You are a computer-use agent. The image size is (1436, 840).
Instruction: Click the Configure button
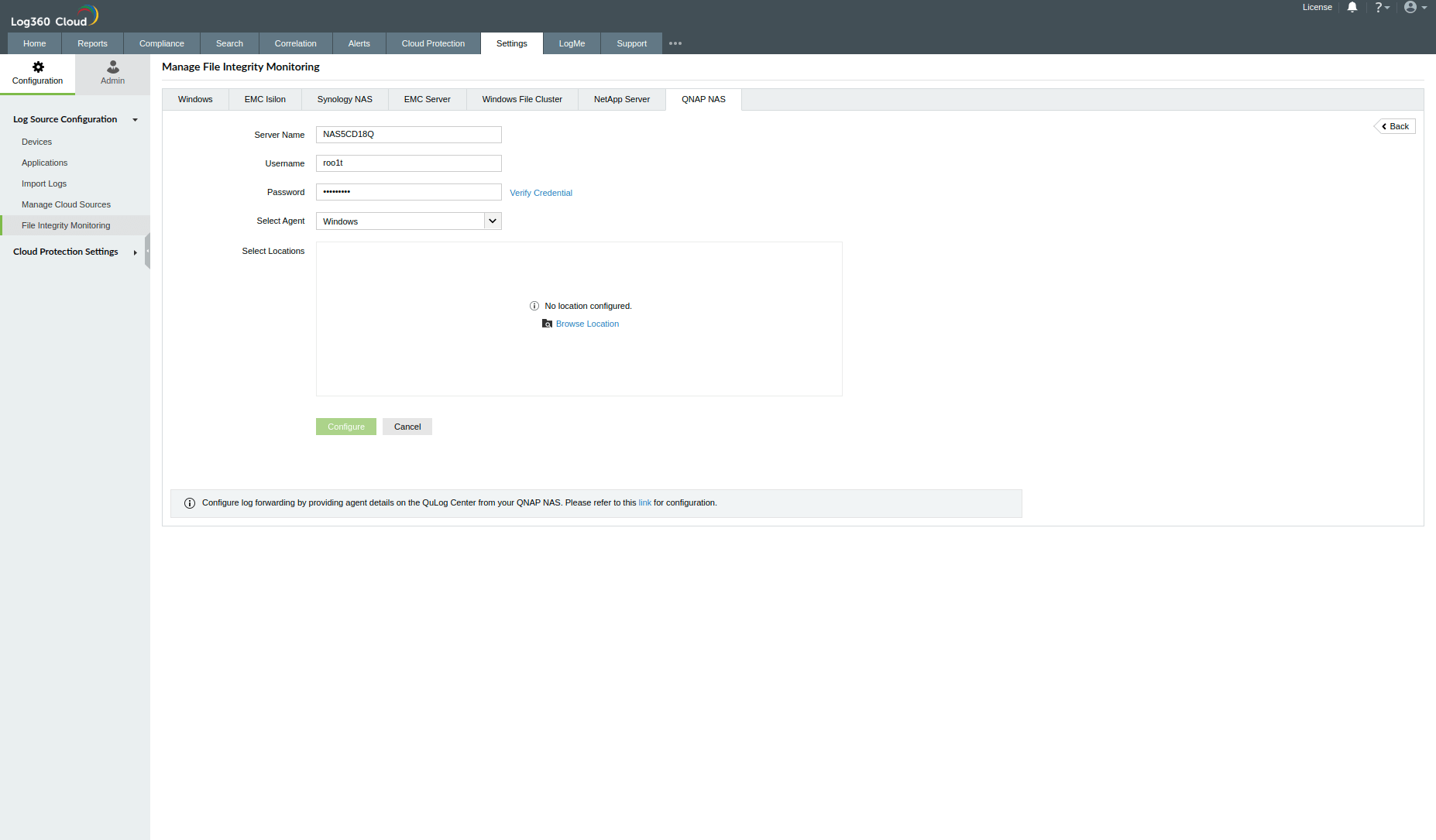pyautogui.click(x=346, y=427)
